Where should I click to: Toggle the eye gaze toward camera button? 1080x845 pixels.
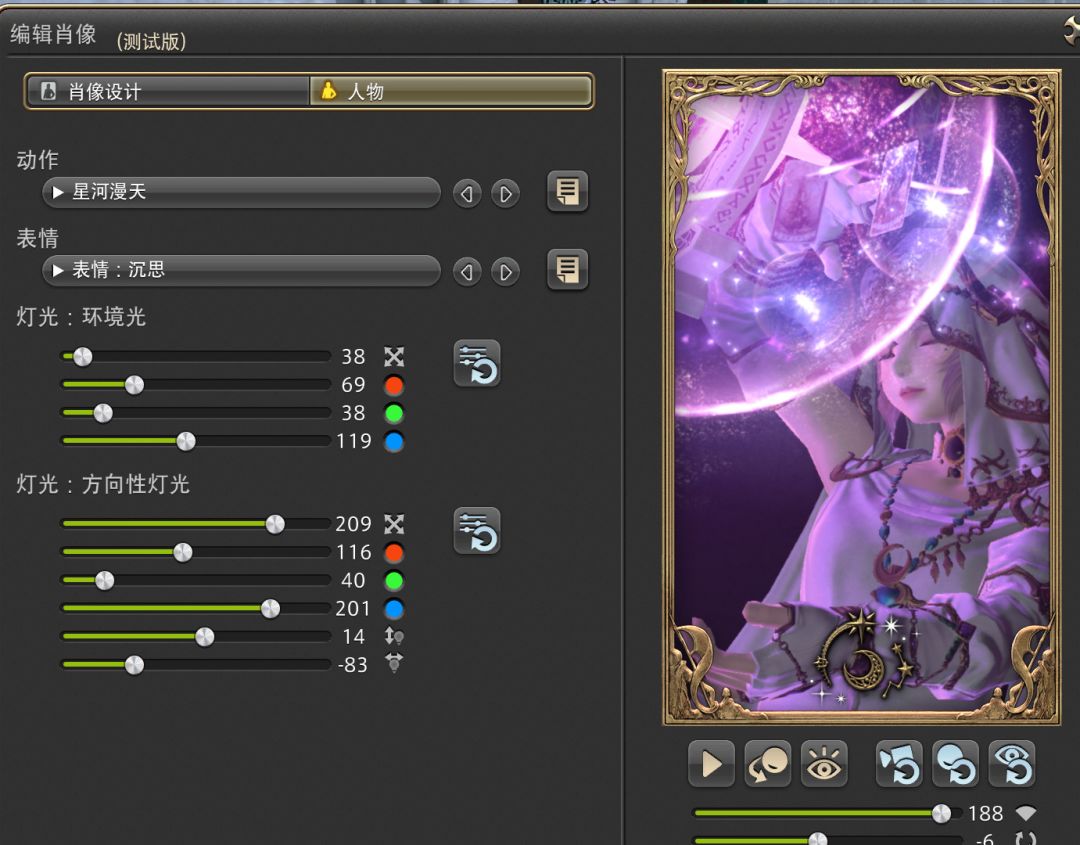[824, 764]
